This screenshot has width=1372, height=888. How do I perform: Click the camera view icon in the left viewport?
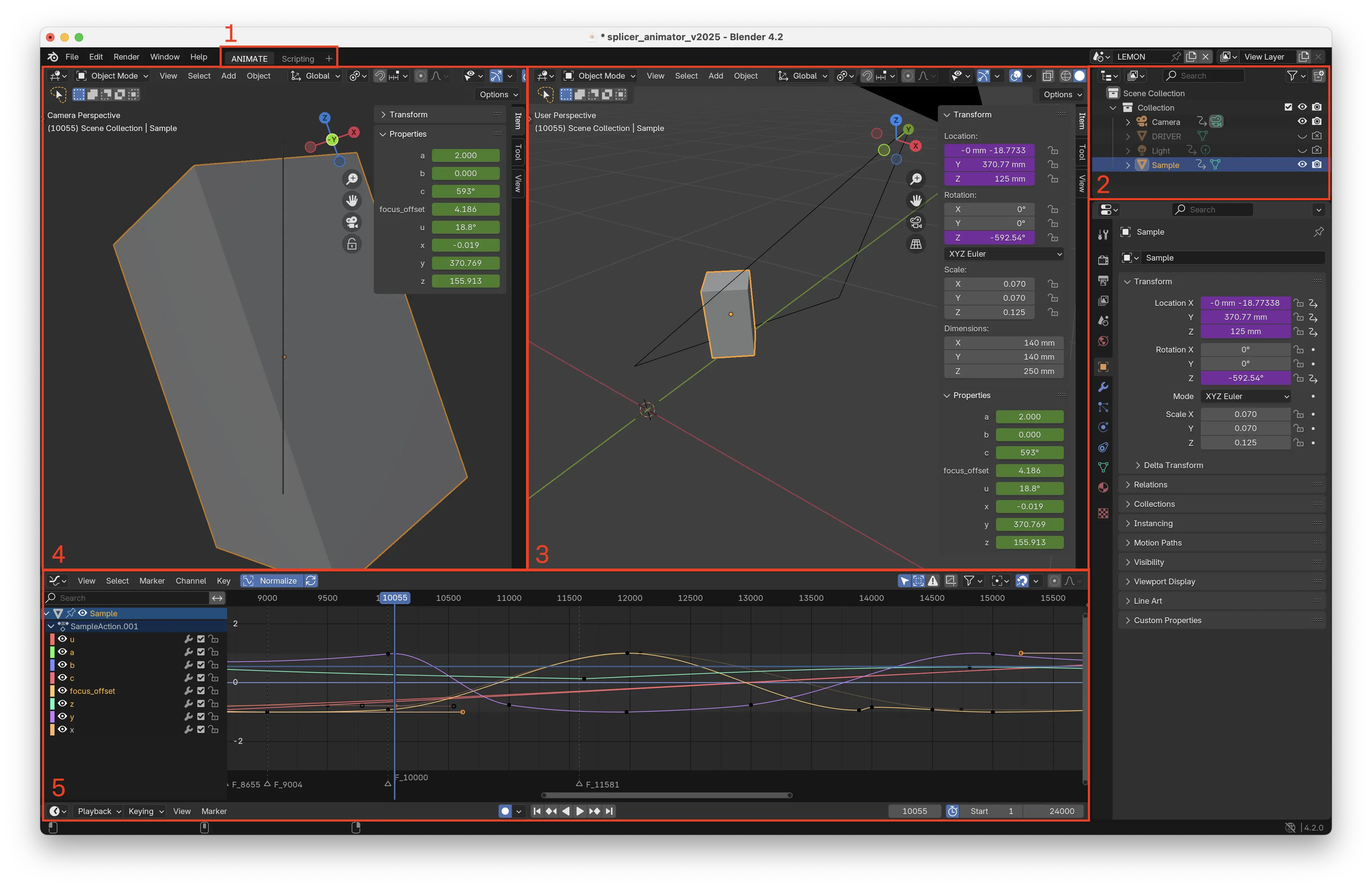pos(352,222)
